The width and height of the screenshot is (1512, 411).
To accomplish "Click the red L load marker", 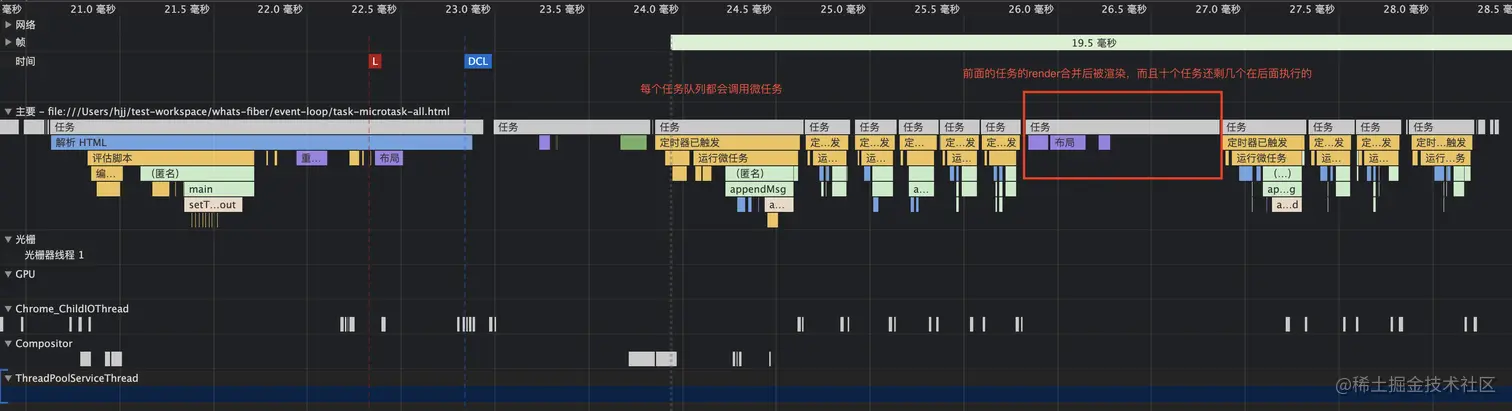I will 375,61.
